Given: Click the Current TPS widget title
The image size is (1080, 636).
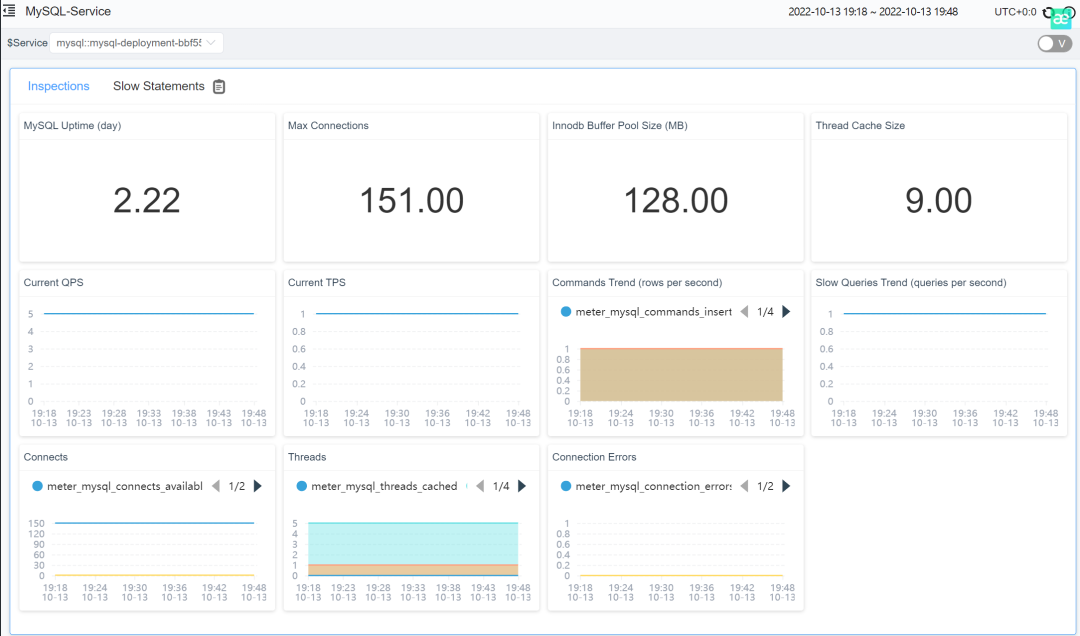Looking at the screenshot, I should (x=317, y=283).
